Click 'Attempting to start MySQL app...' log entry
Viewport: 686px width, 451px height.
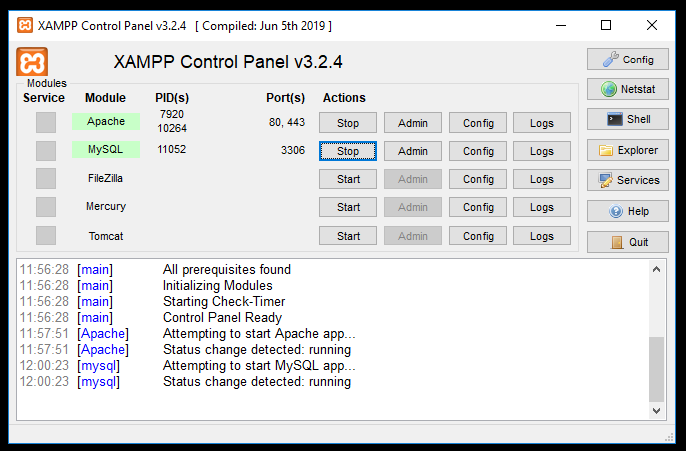[x=259, y=365]
